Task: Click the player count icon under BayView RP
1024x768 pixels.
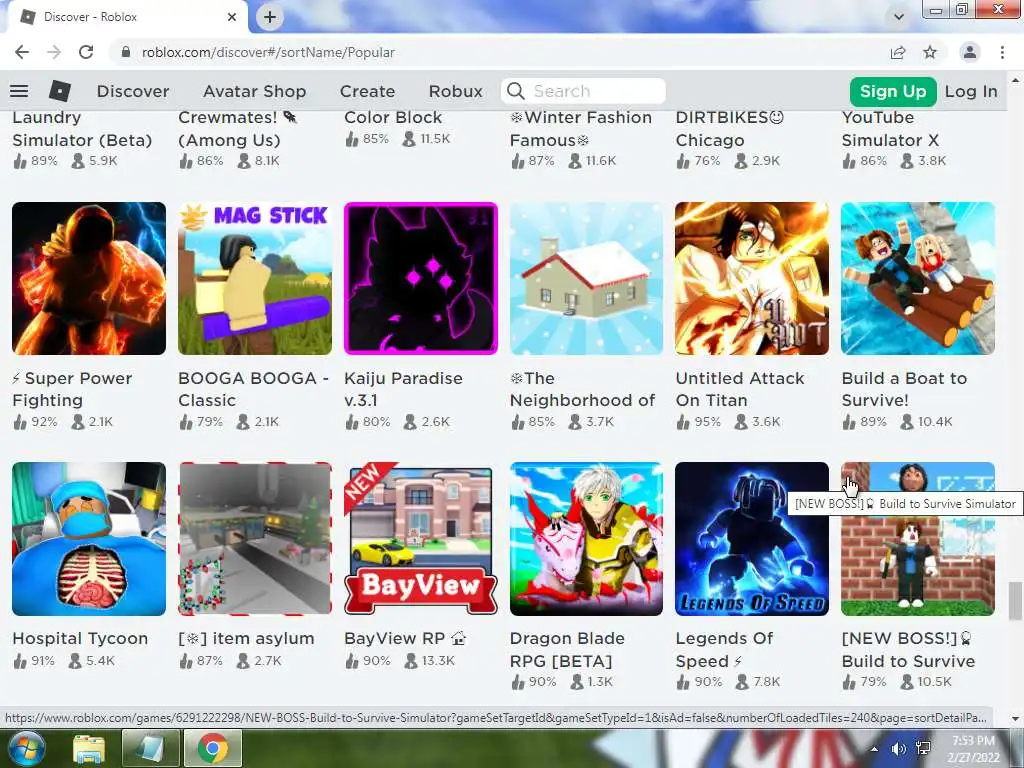Action: (410, 661)
